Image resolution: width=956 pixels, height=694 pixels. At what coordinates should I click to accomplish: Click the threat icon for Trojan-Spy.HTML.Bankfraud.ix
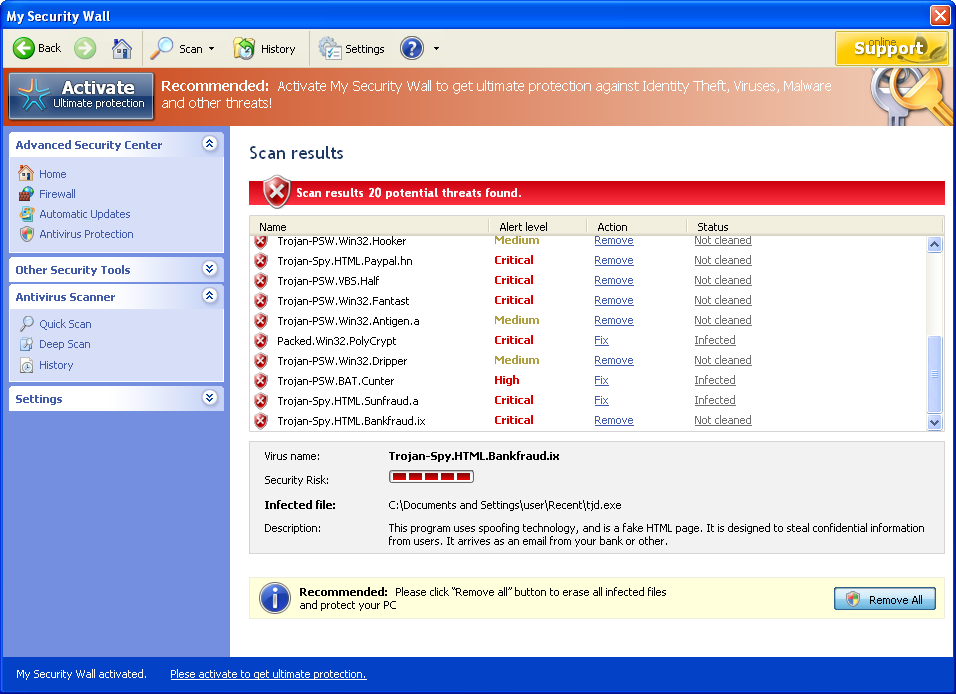261,421
